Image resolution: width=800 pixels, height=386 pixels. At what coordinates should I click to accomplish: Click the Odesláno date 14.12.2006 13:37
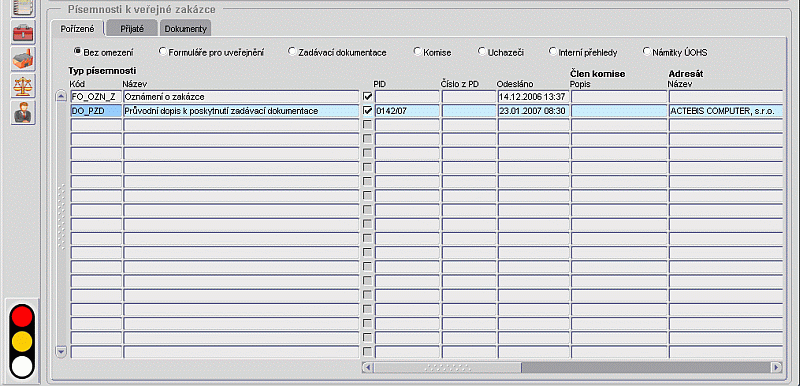tap(534, 96)
